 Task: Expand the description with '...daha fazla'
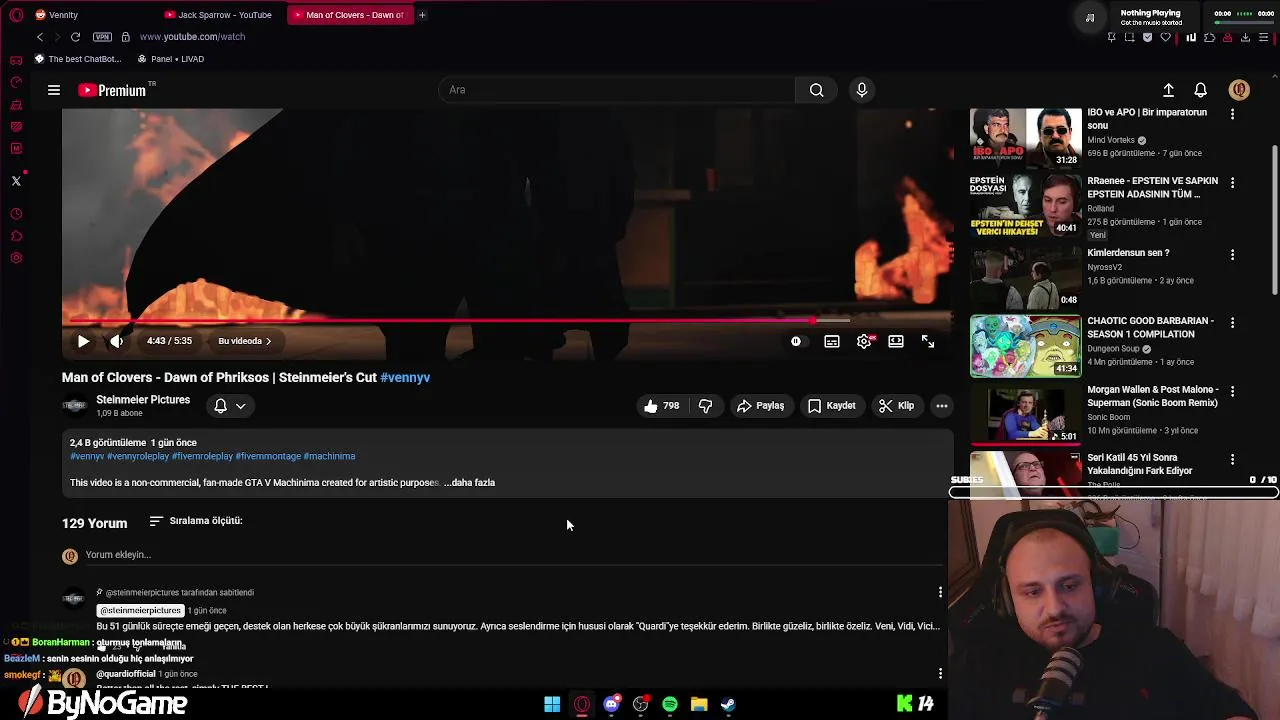[469, 483]
